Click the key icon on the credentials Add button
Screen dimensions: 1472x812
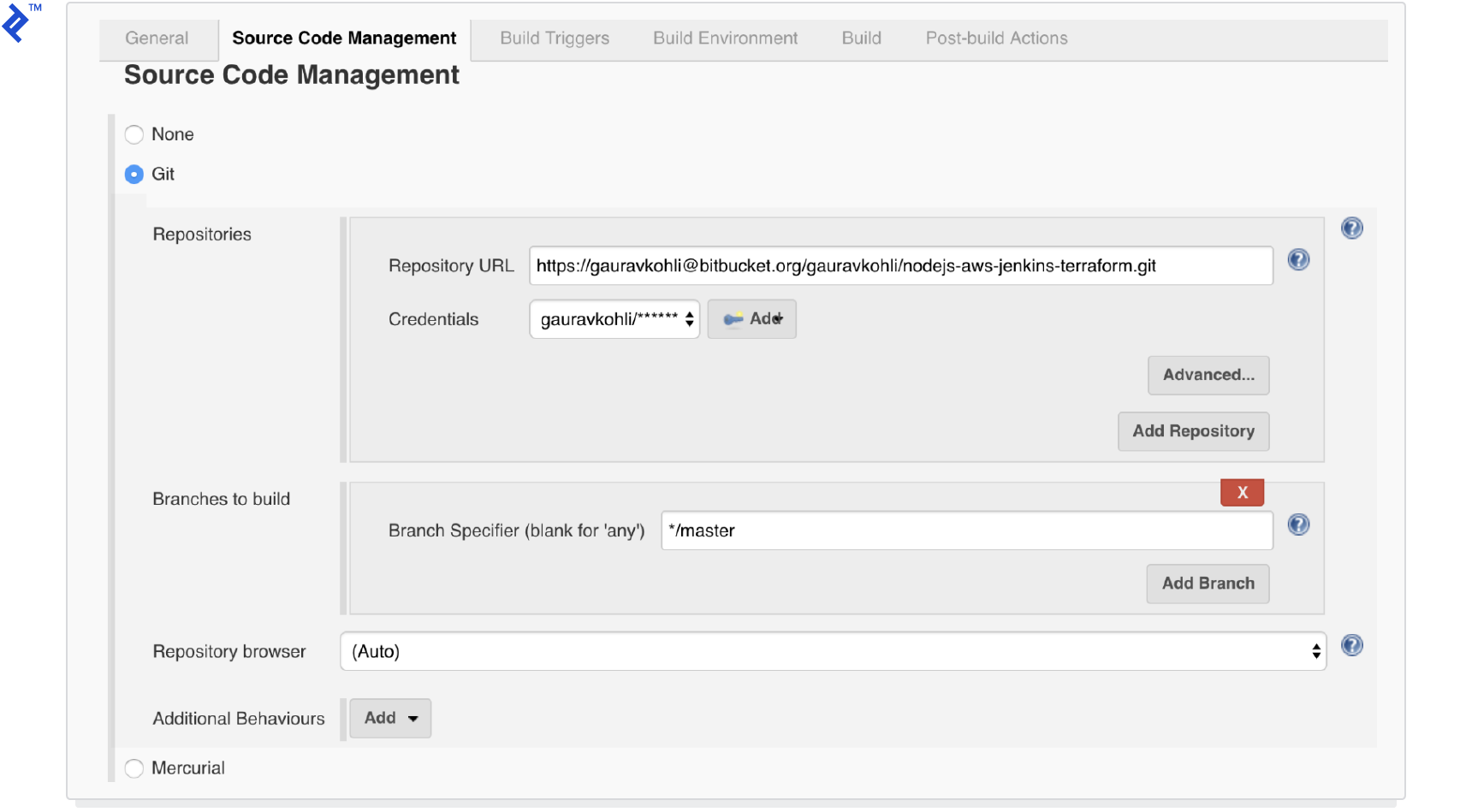[732, 318]
